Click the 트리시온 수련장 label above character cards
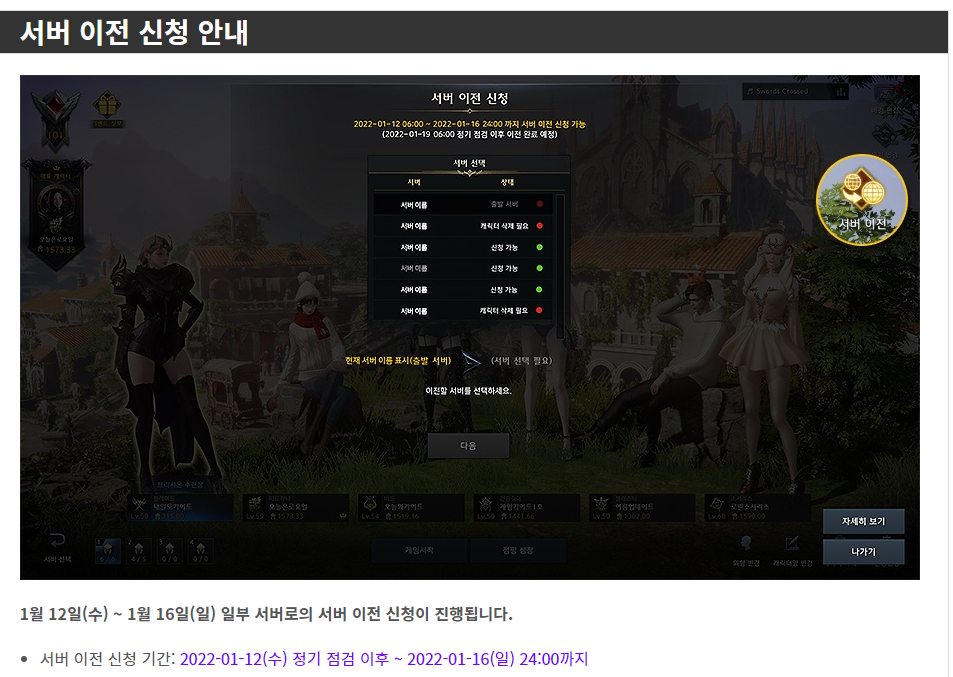The height and width of the screenshot is (677, 953). (181, 485)
